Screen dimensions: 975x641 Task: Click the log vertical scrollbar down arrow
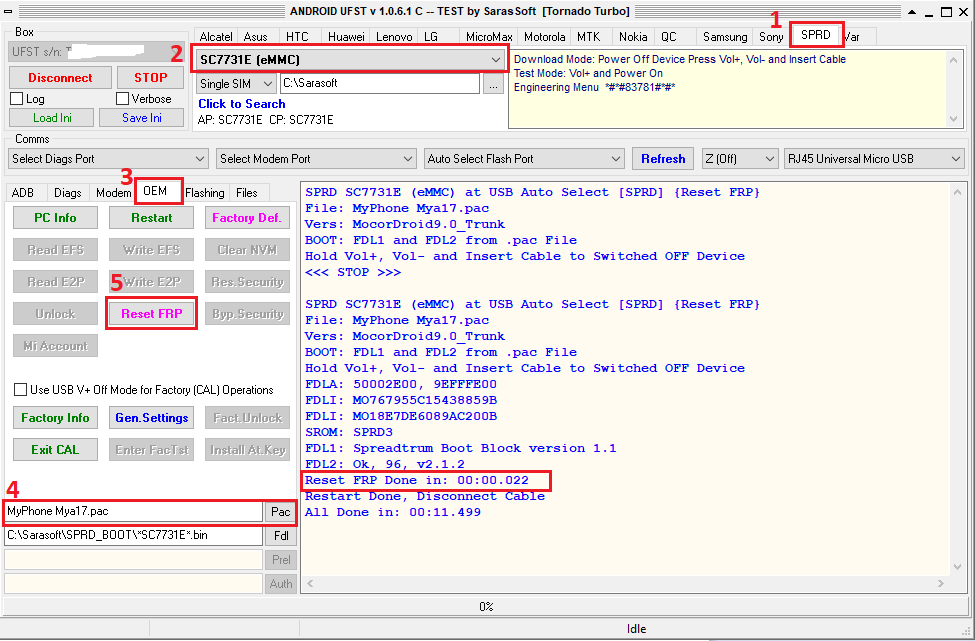coord(958,567)
